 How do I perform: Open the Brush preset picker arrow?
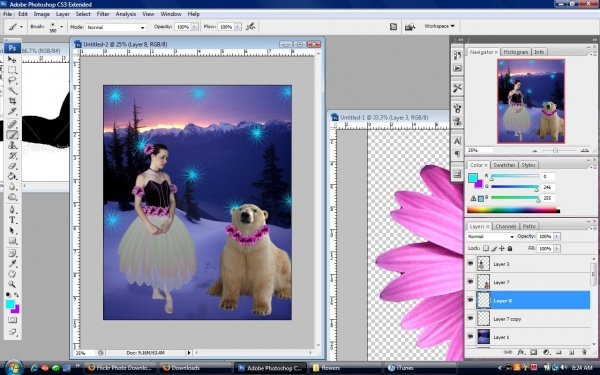click(x=61, y=27)
